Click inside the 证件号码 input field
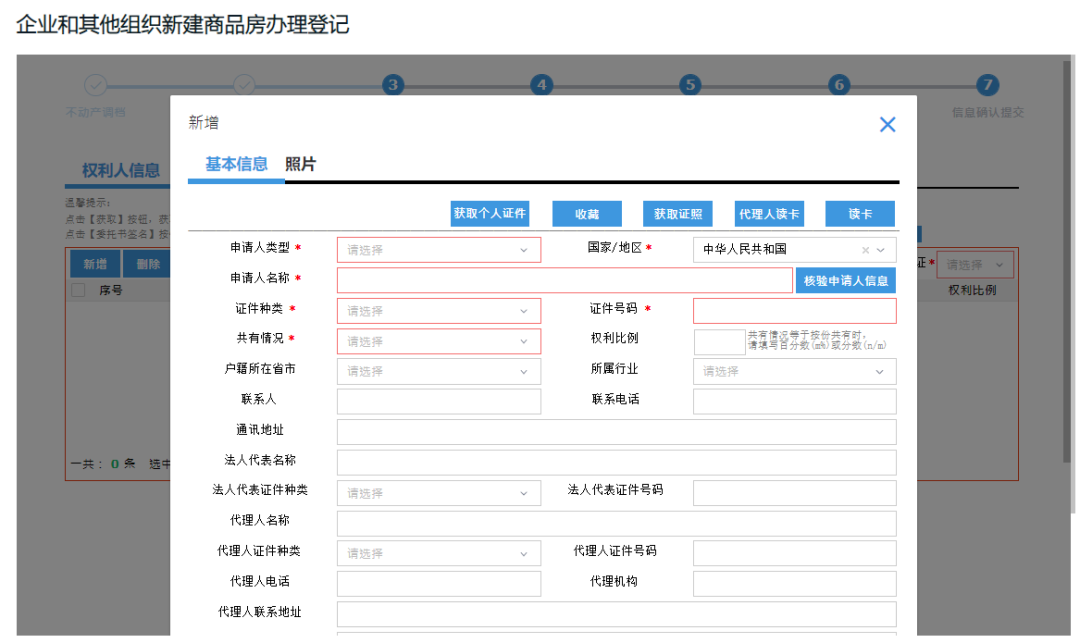 tap(794, 310)
